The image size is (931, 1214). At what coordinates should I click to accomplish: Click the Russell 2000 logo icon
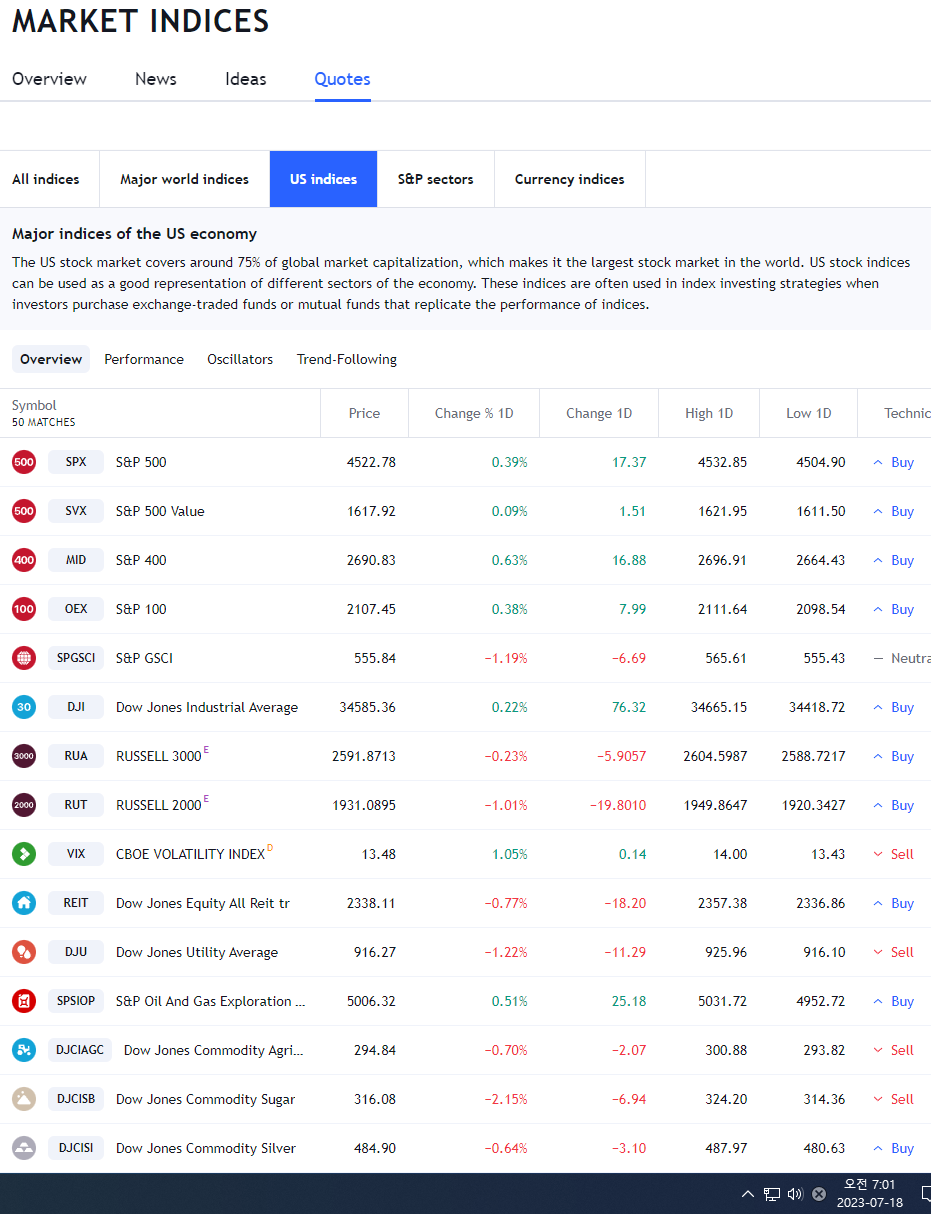pyautogui.click(x=24, y=805)
